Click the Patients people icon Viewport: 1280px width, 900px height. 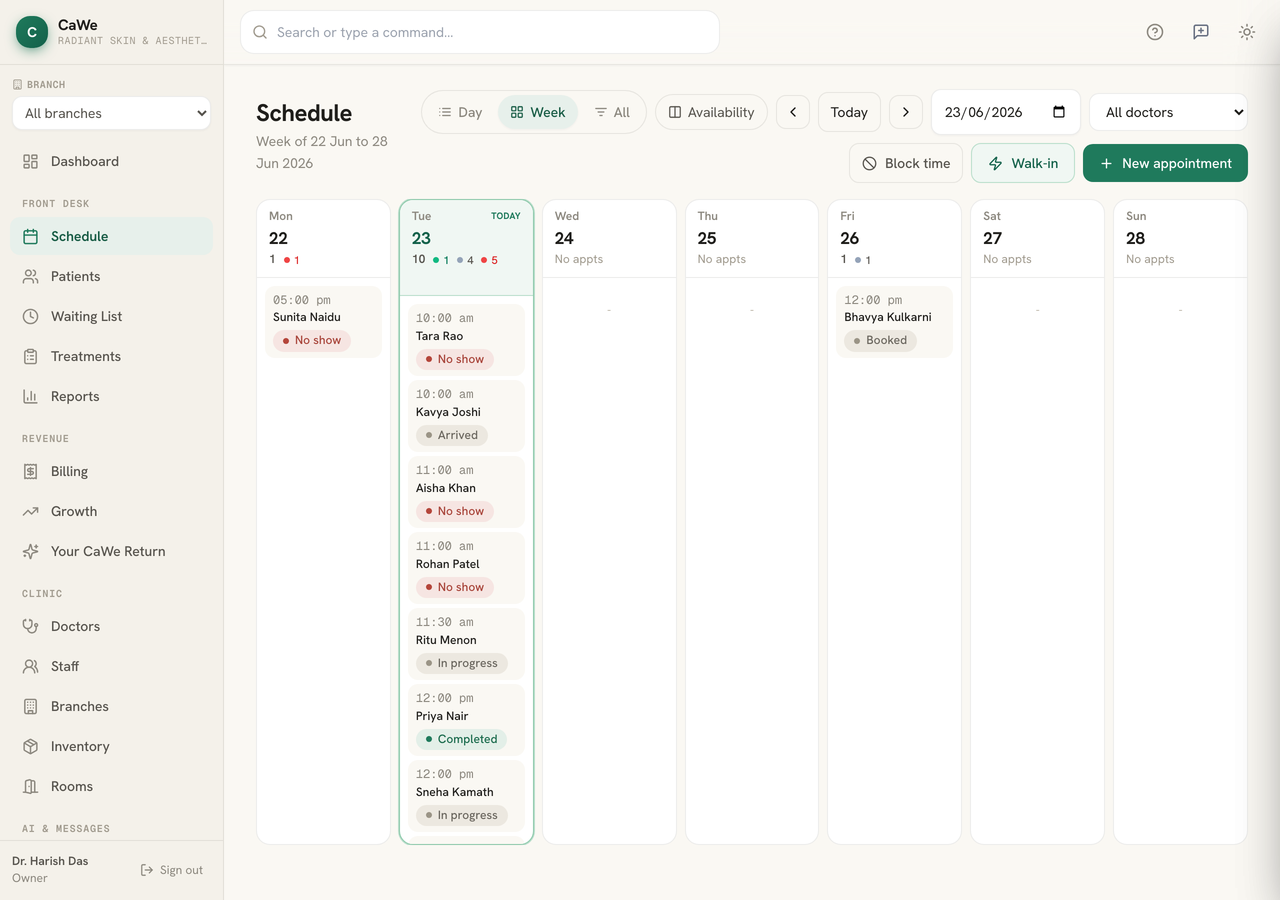coord(31,276)
